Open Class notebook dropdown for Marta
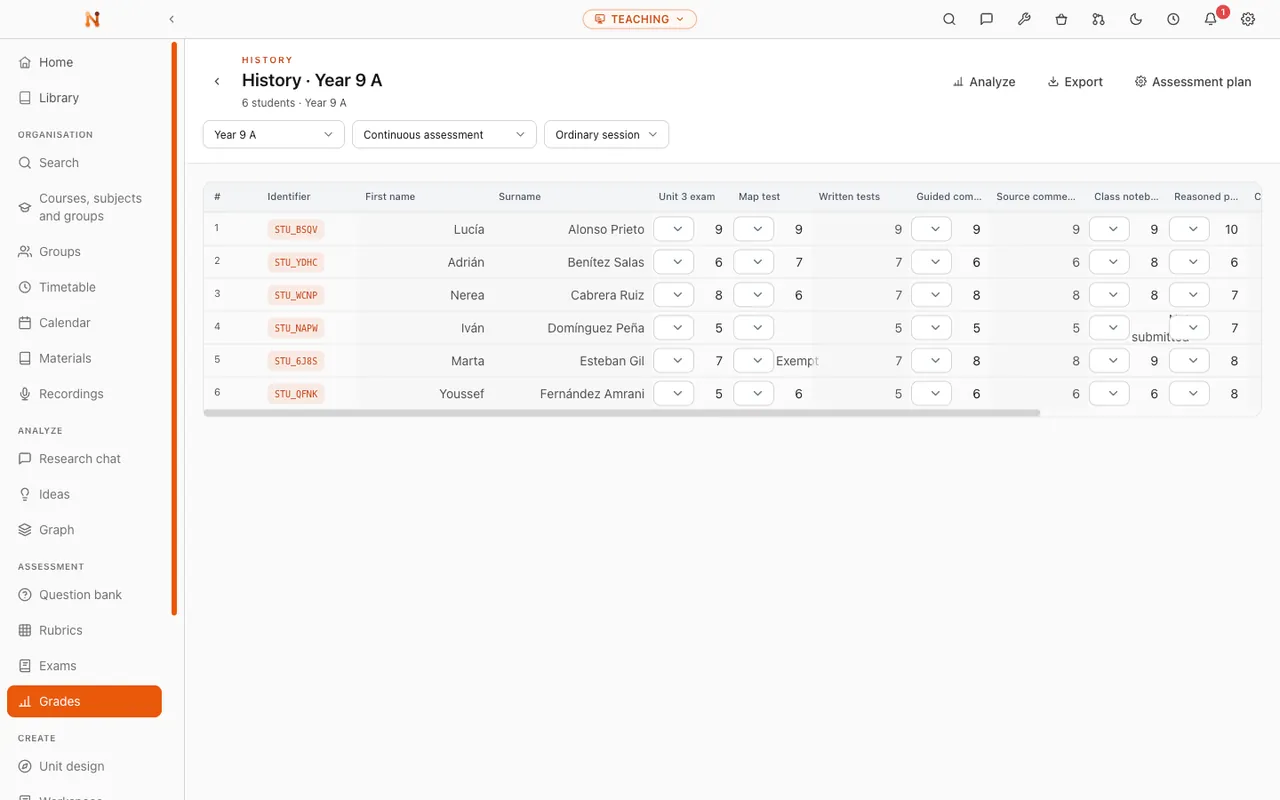This screenshot has height=800, width=1280. click(1110, 361)
